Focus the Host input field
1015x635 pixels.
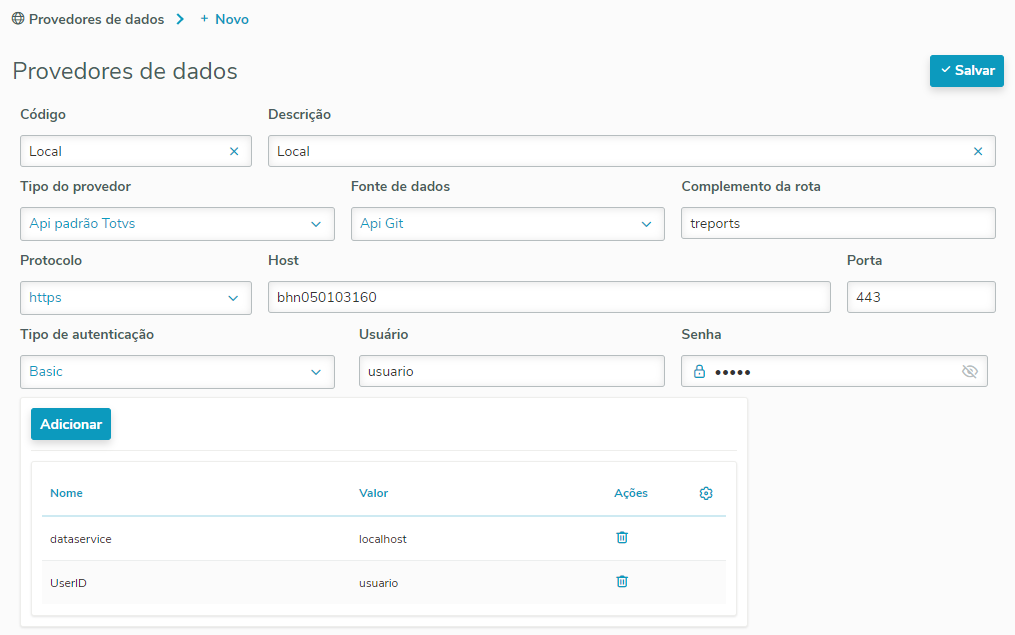tap(549, 298)
